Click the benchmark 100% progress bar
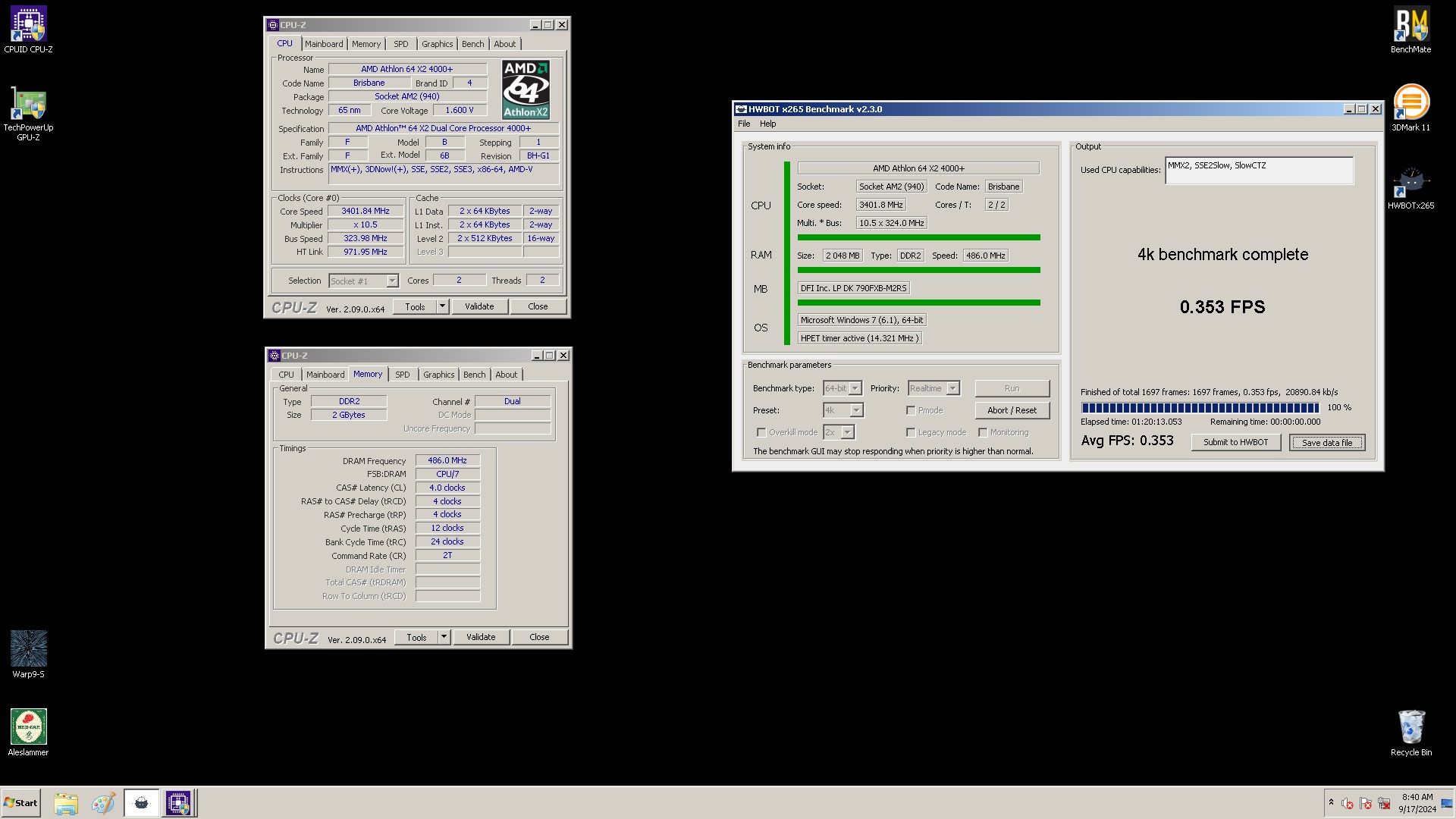 click(1200, 408)
